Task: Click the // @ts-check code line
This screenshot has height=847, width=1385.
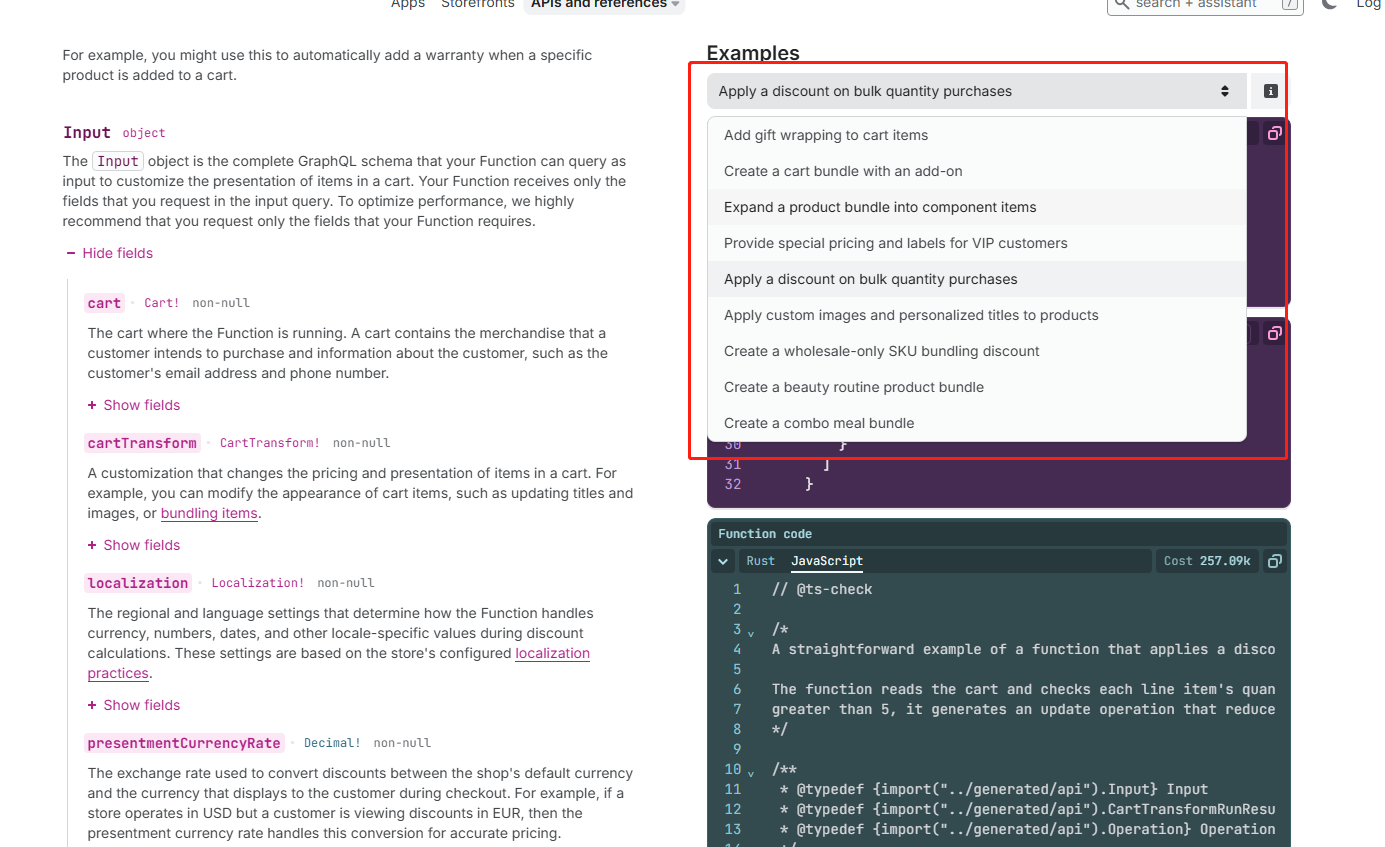Action: (822, 589)
